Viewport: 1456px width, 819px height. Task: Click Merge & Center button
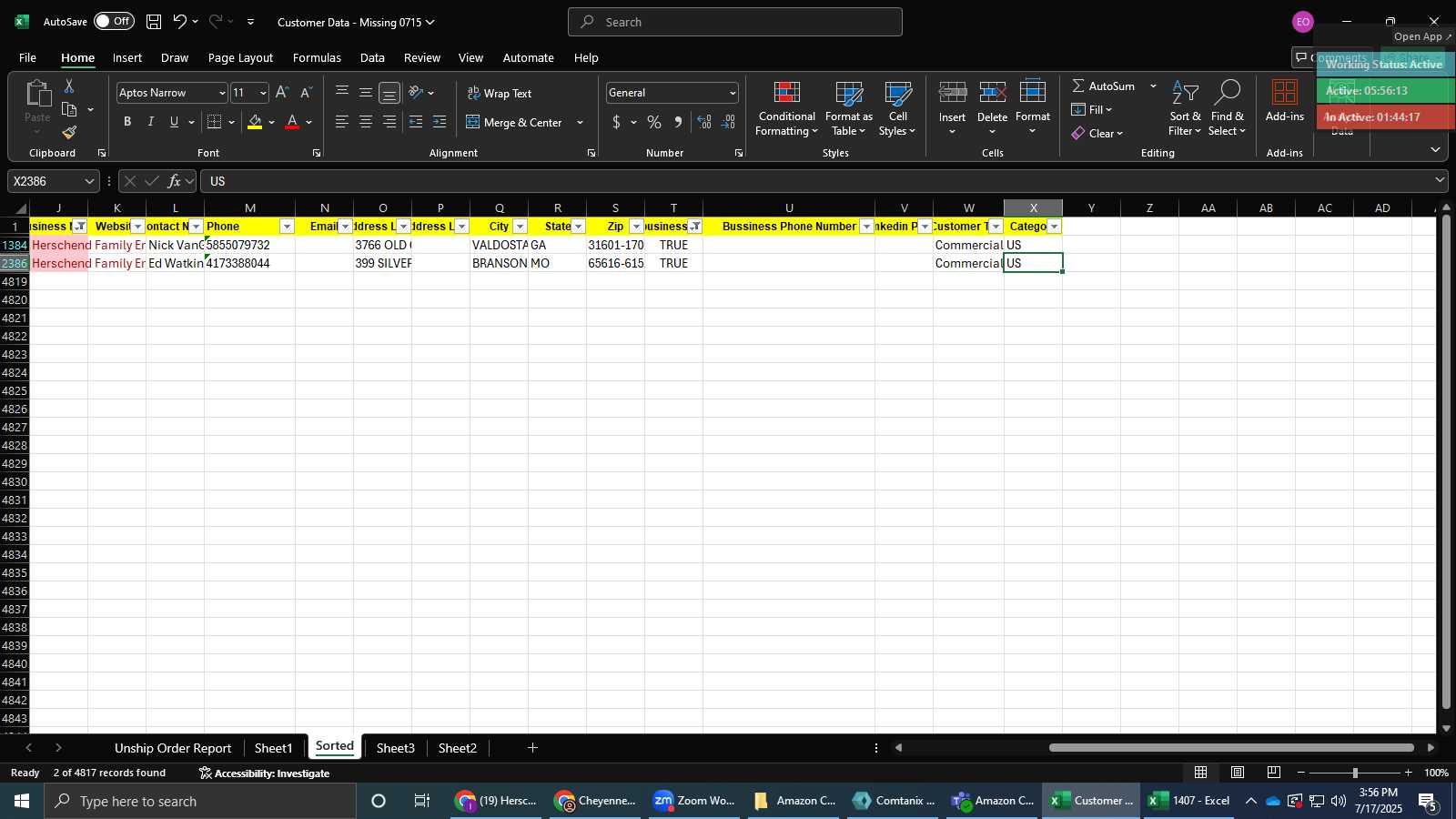514,122
